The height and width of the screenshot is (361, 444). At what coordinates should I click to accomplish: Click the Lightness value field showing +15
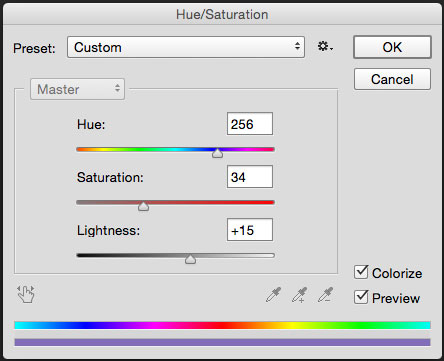click(x=250, y=230)
